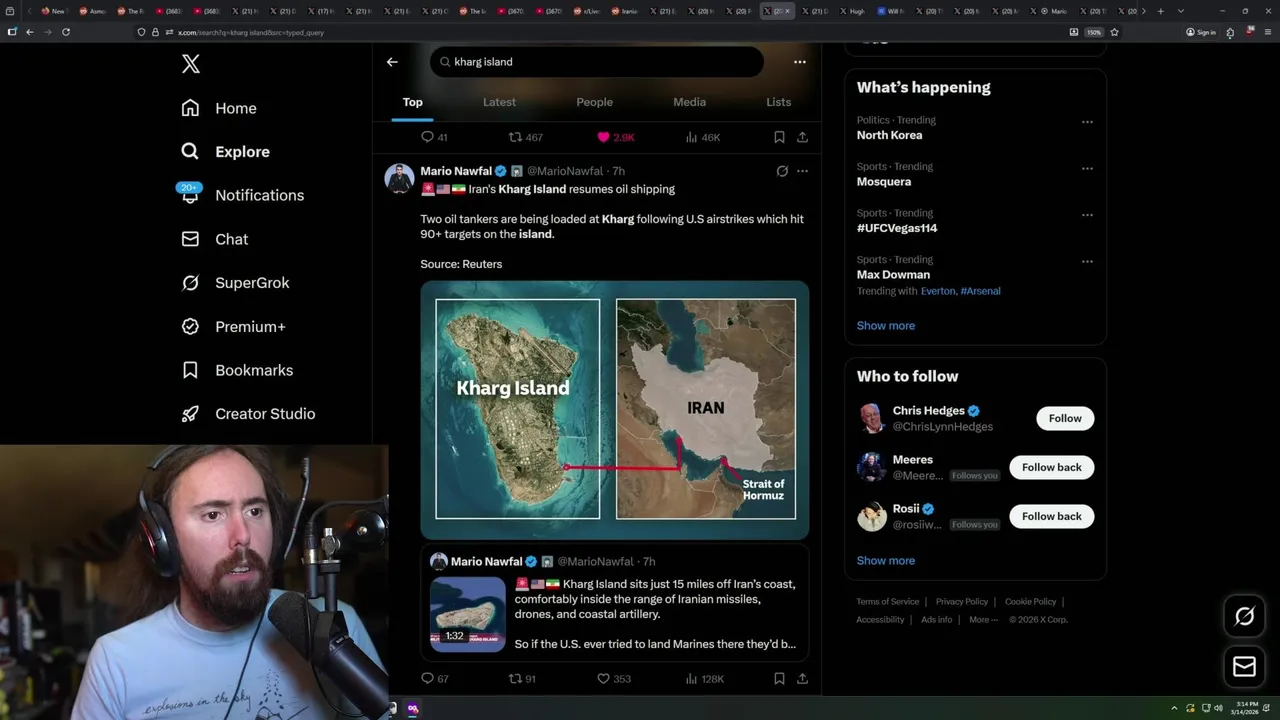Screen dimensions: 1280x720
Task: Click the kharg island search field
Action: [x=597, y=62]
